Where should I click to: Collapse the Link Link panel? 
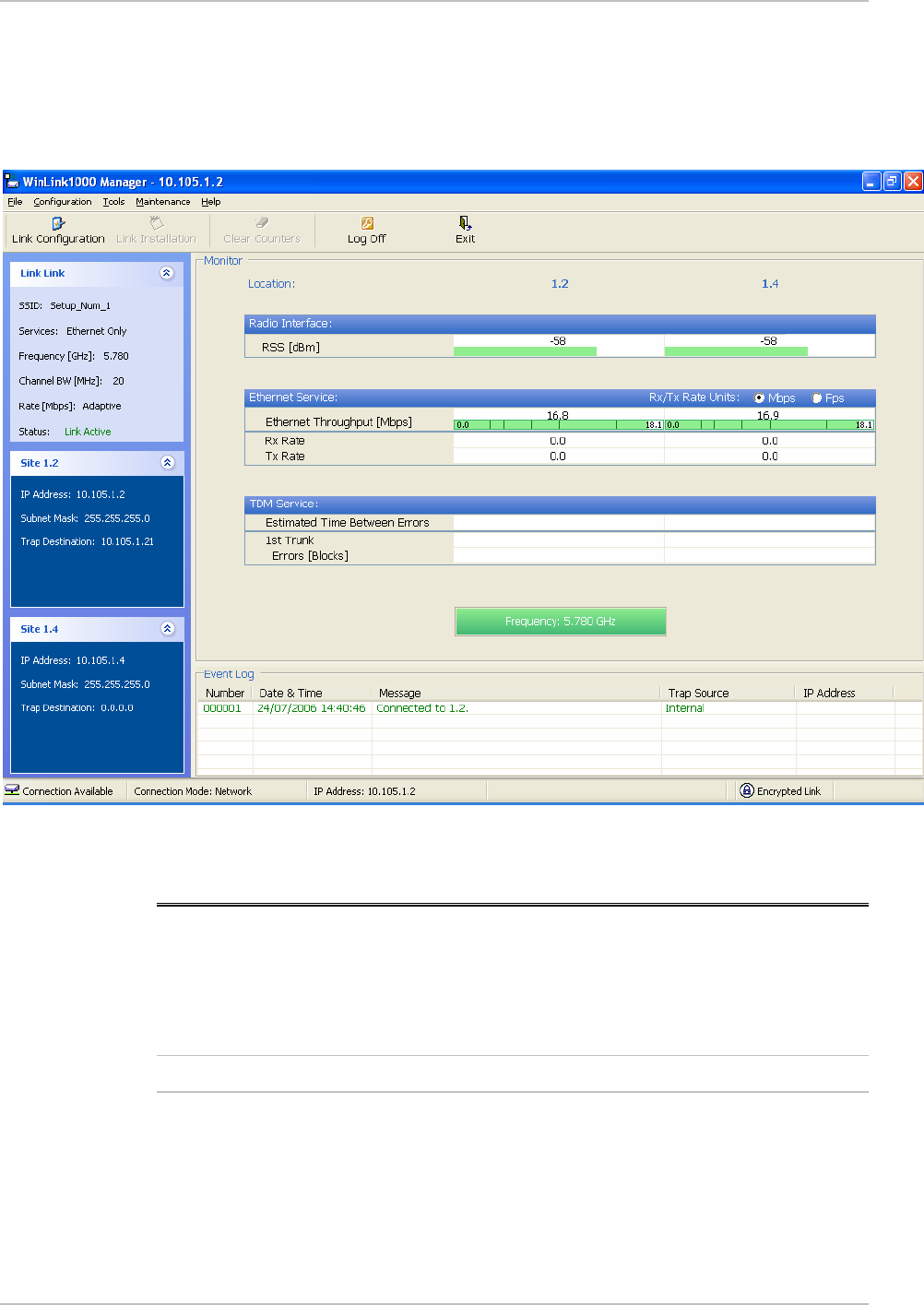tap(167, 273)
